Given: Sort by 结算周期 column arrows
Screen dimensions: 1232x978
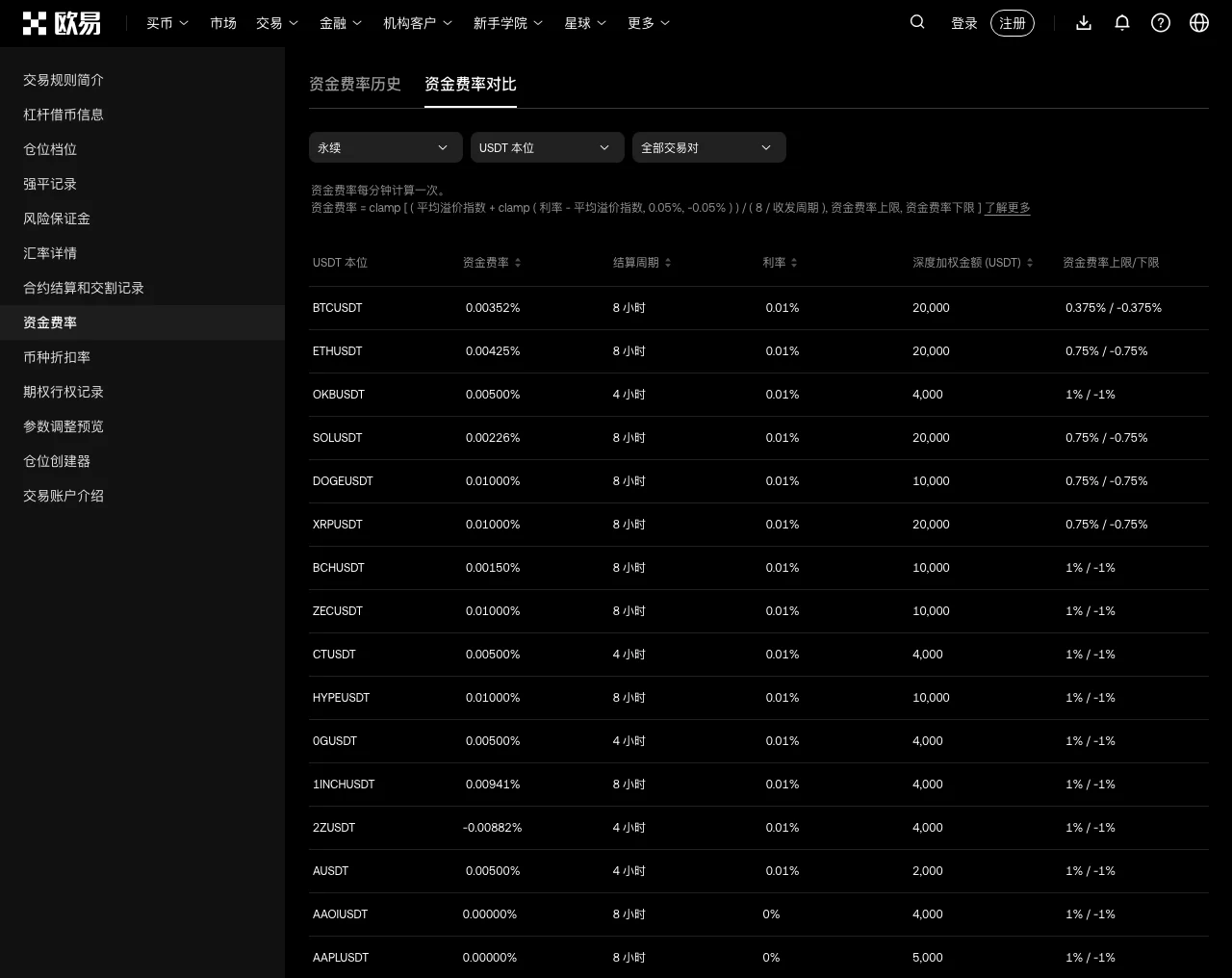Looking at the screenshot, I should coord(668,263).
